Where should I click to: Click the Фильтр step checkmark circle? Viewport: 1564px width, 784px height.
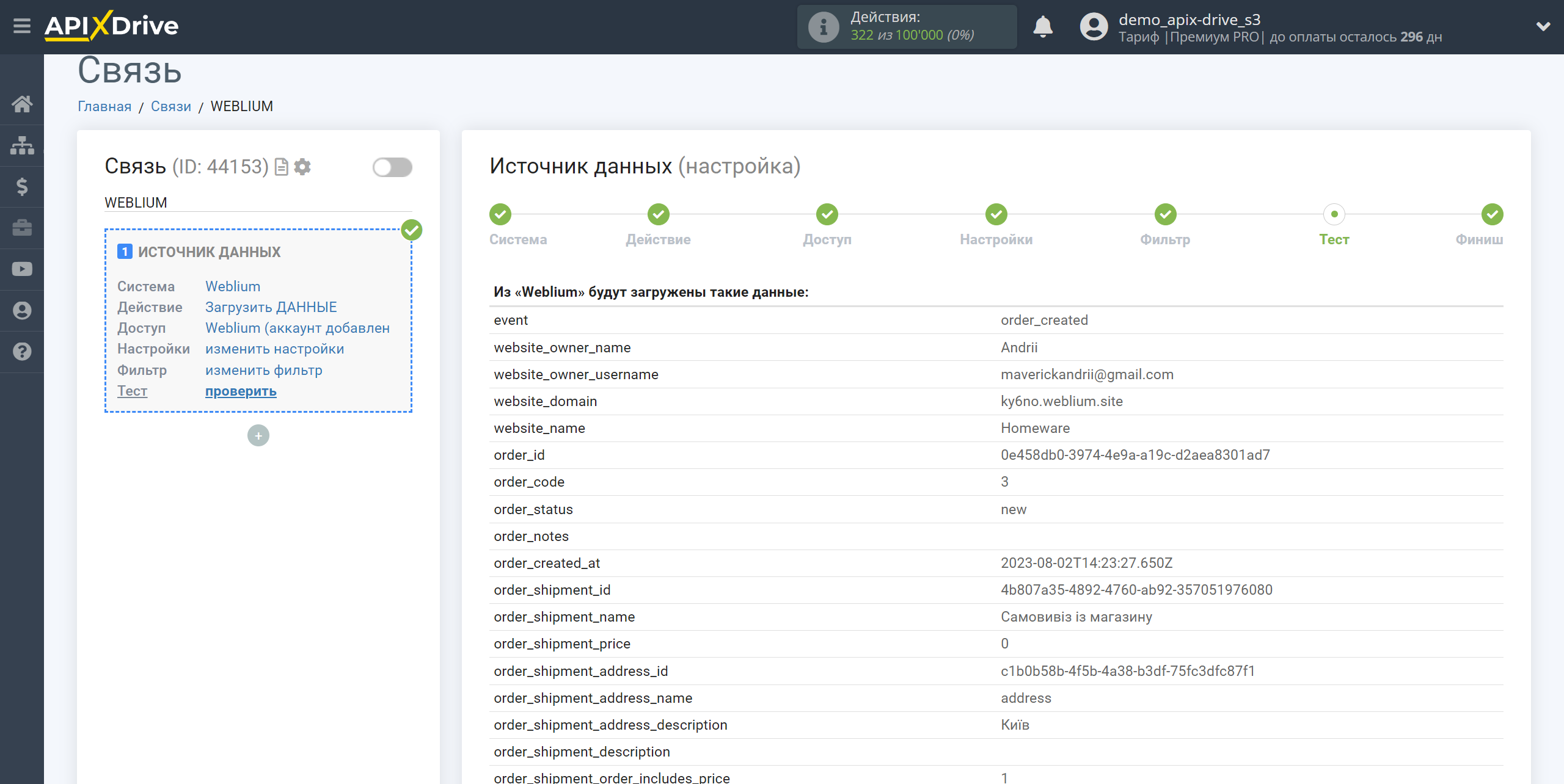tap(1166, 214)
